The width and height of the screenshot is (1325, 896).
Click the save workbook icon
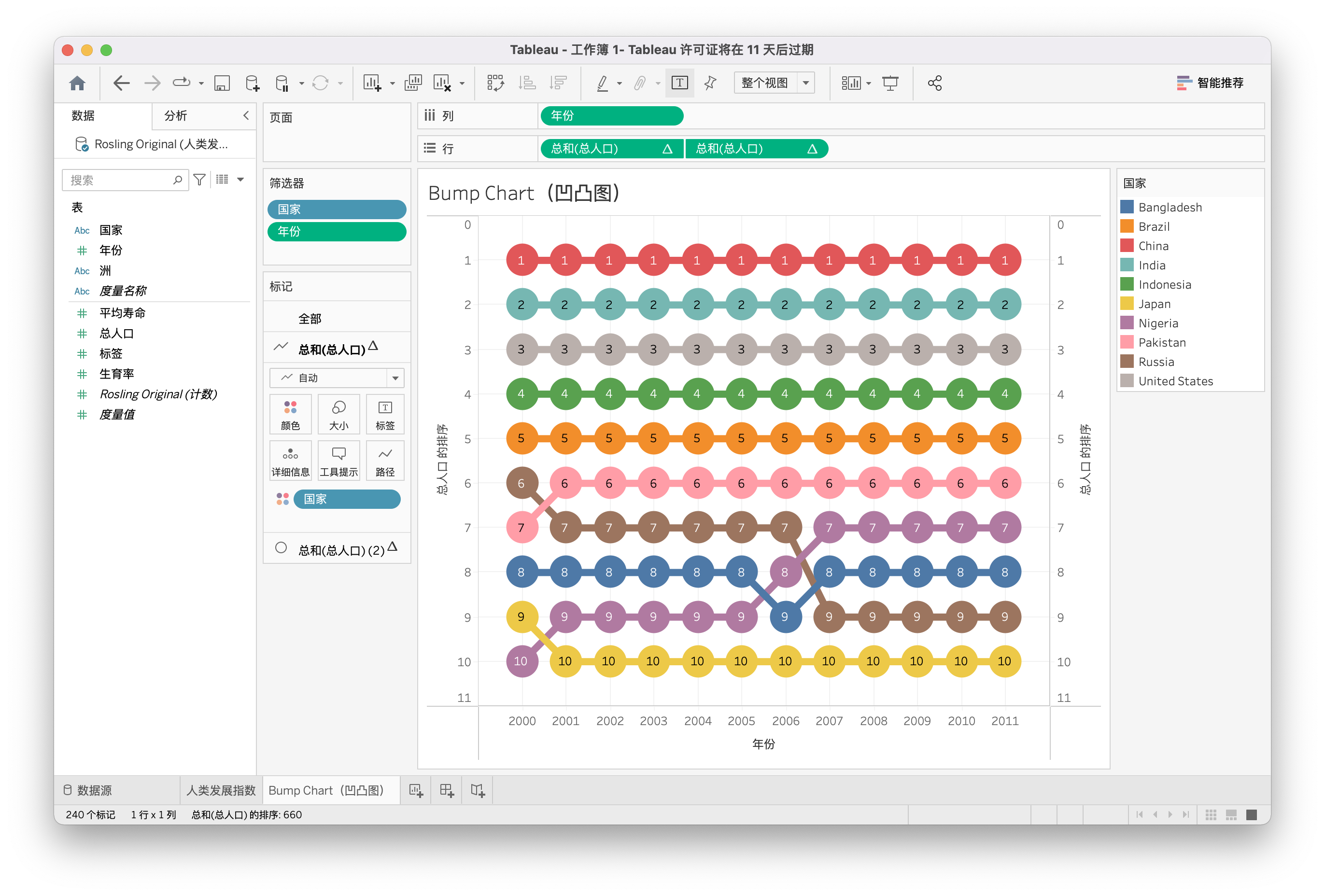tap(222, 83)
